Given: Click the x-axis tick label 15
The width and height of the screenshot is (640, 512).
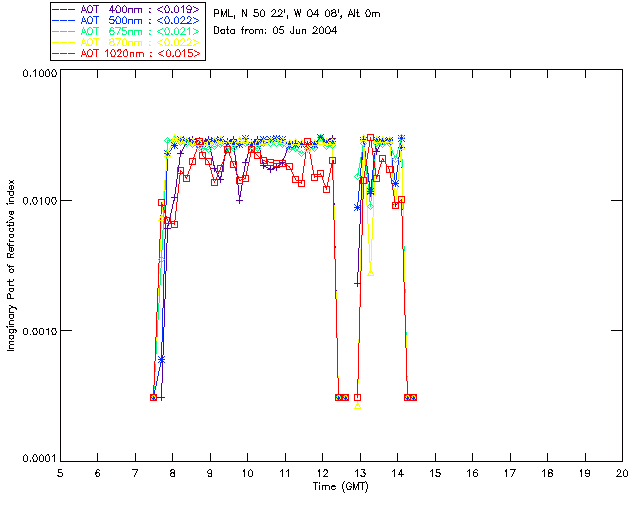Looking at the screenshot, I should click(x=435, y=473).
